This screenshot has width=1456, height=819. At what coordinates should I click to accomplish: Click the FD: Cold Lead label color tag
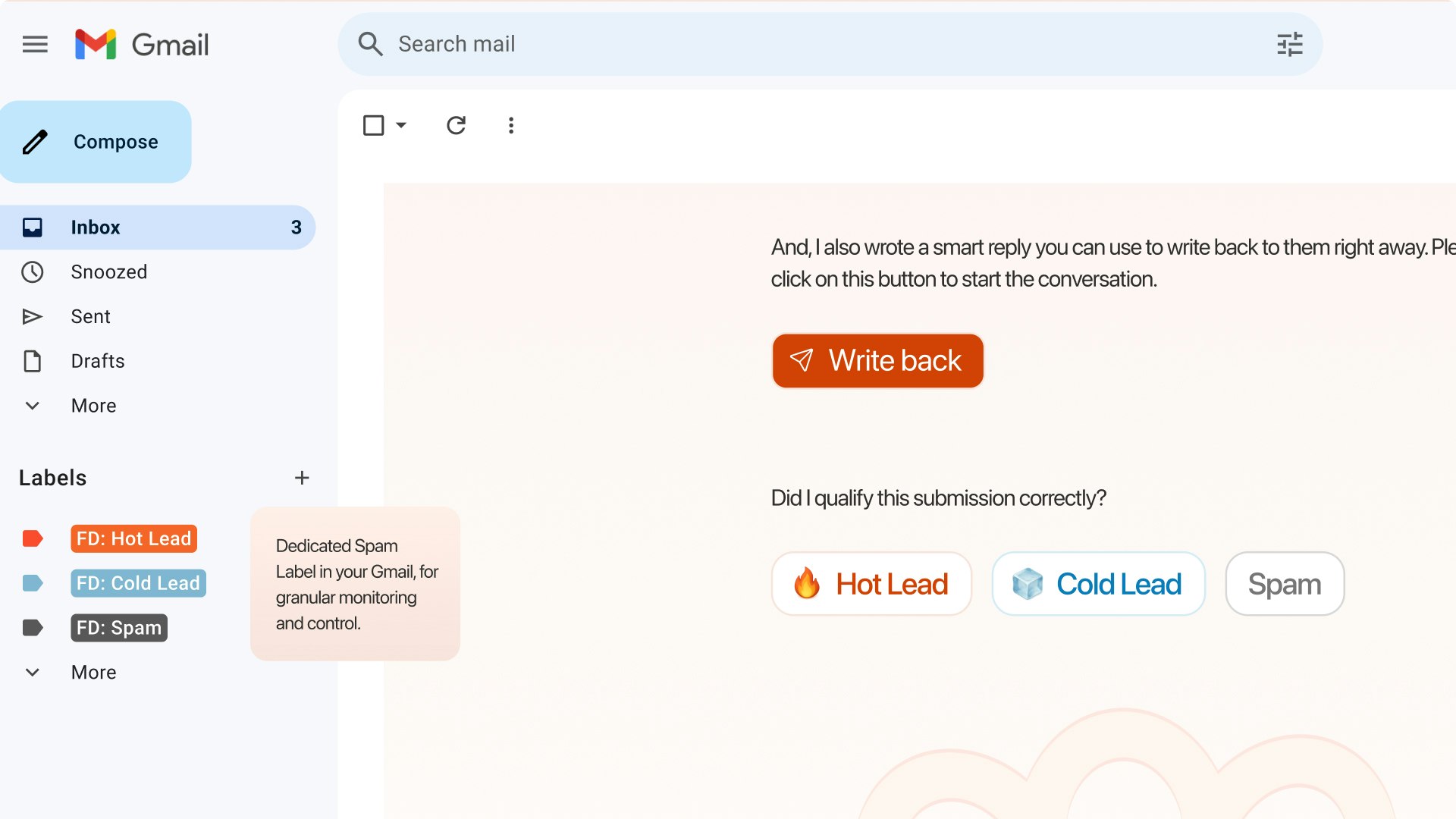pos(33,582)
